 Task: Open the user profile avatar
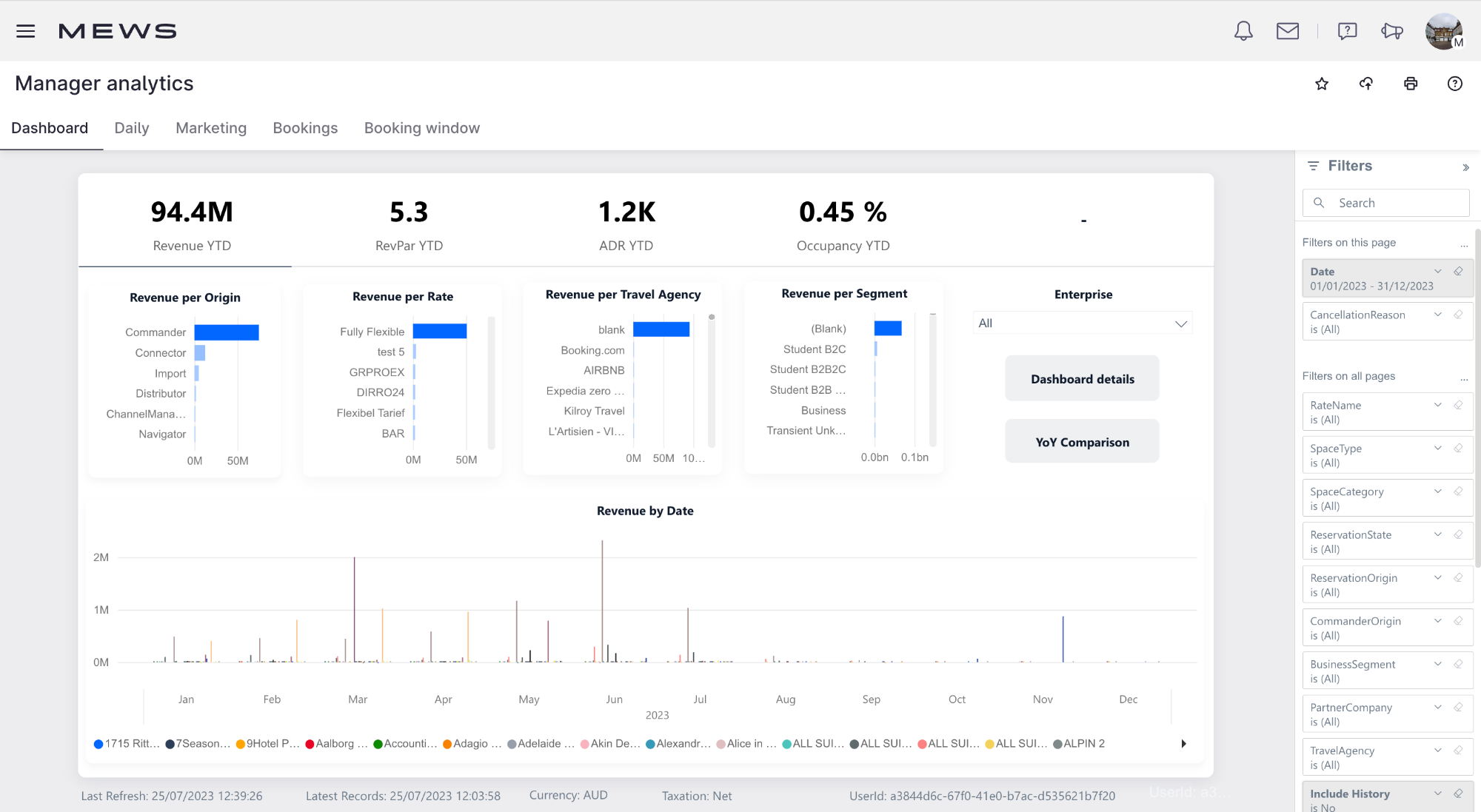coord(1444,31)
